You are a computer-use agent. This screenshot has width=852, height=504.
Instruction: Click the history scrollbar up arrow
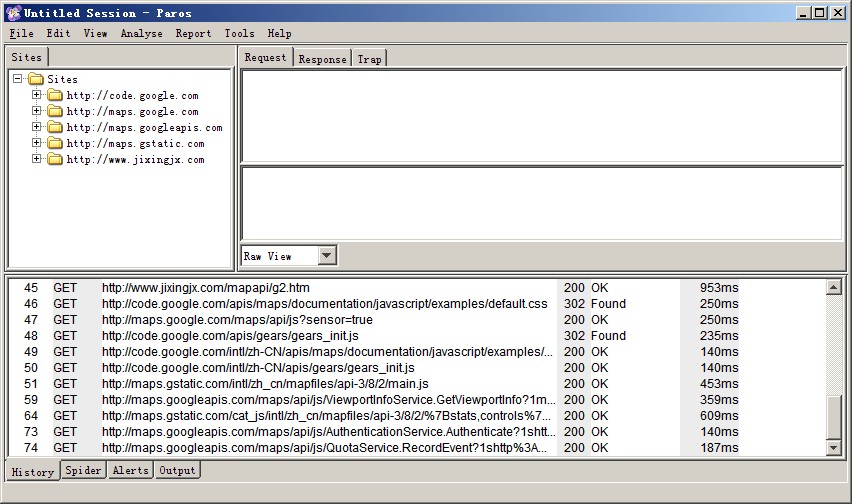click(x=834, y=287)
